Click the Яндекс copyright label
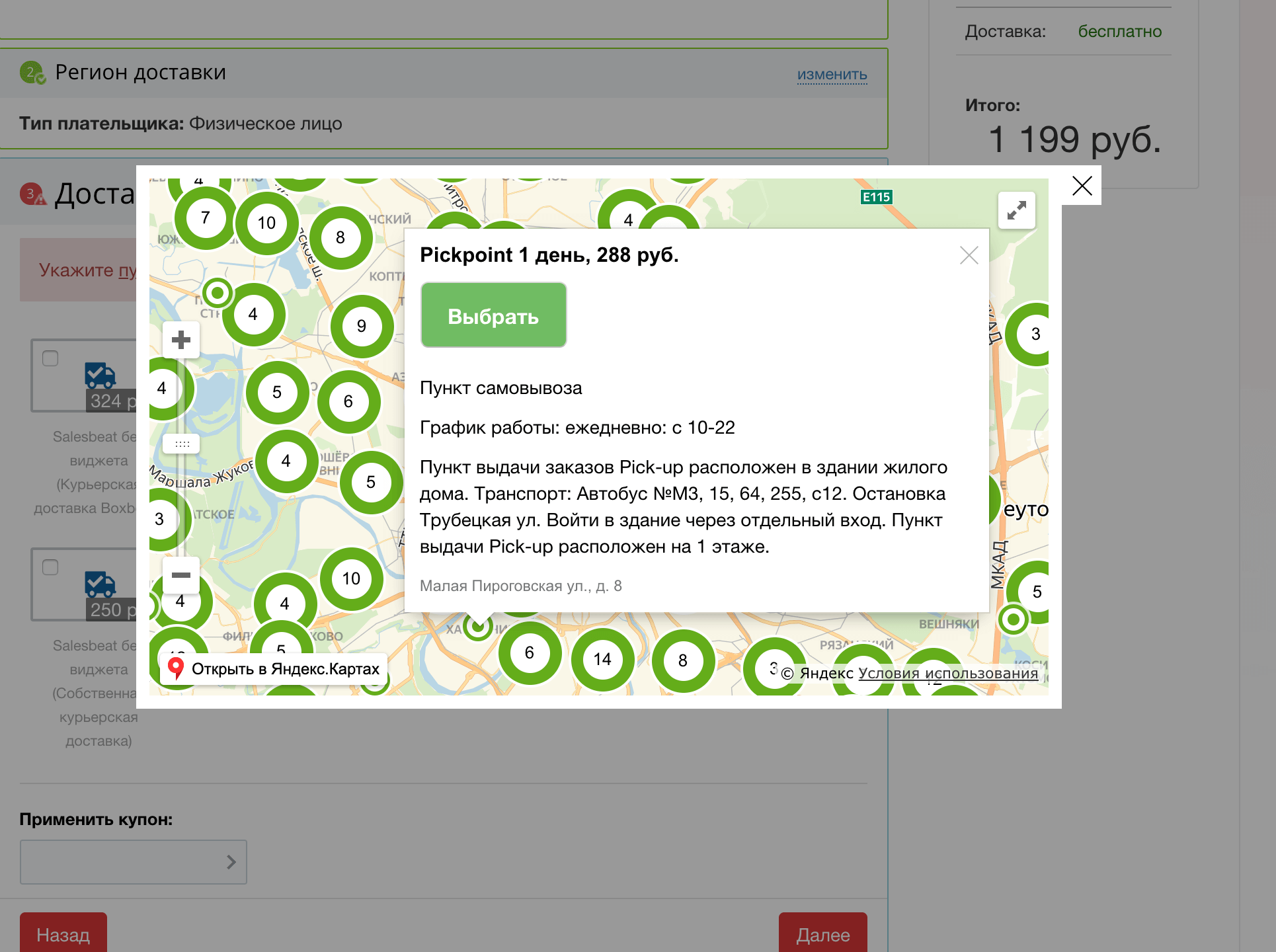Viewport: 1276px width, 952px height. (x=818, y=673)
